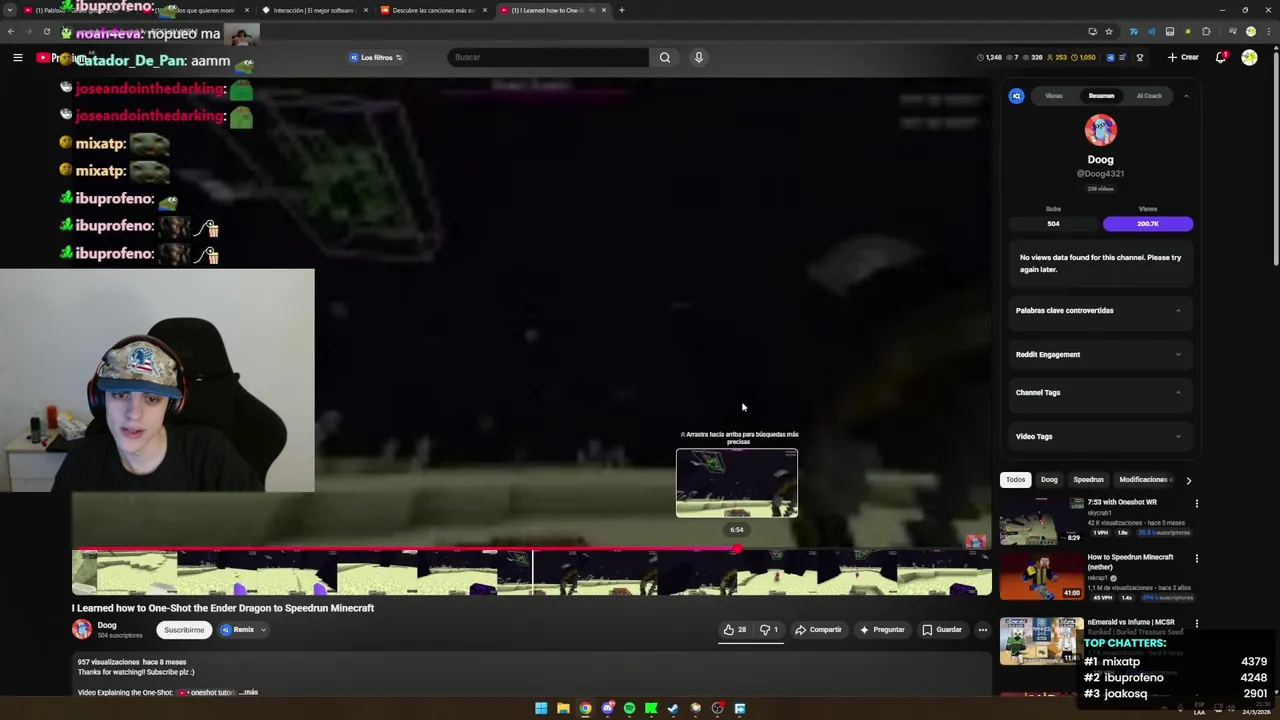This screenshot has height=720, width=1280.
Task: Click the Suscribirme subscribe button
Action: point(184,630)
